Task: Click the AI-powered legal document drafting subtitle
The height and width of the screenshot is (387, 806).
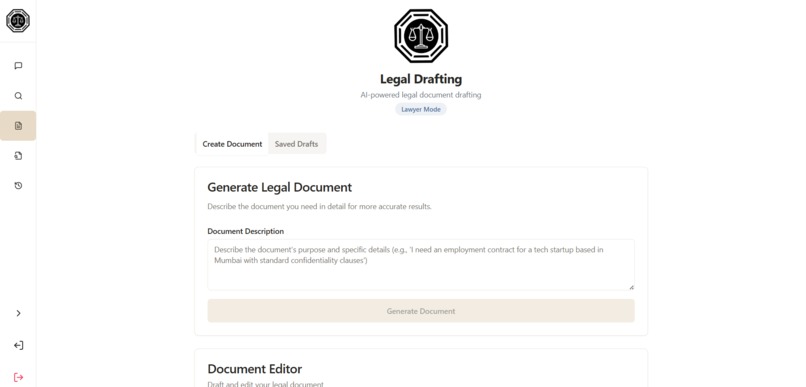Action: coord(421,95)
